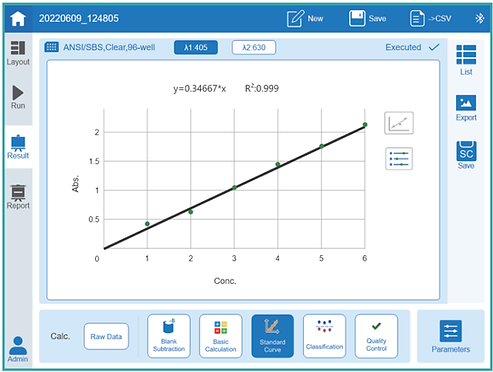Click the Conc. axis label

(225, 281)
